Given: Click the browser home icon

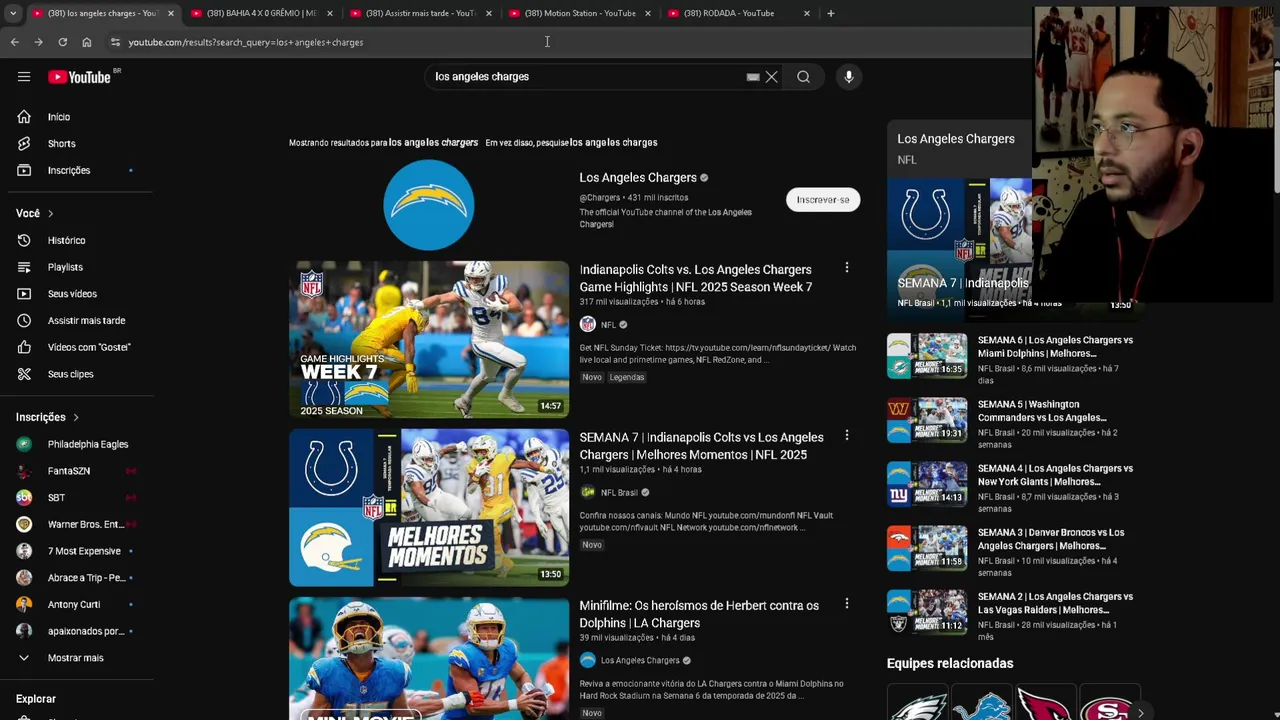Looking at the screenshot, I should pos(87,42).
